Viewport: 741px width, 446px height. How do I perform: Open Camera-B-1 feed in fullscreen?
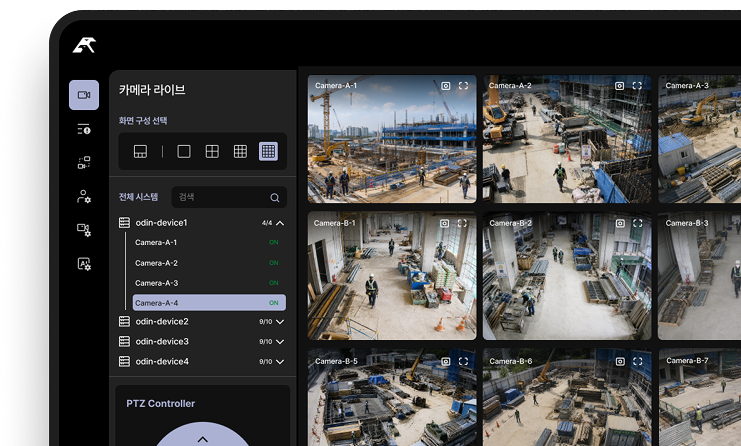(463, 223)
